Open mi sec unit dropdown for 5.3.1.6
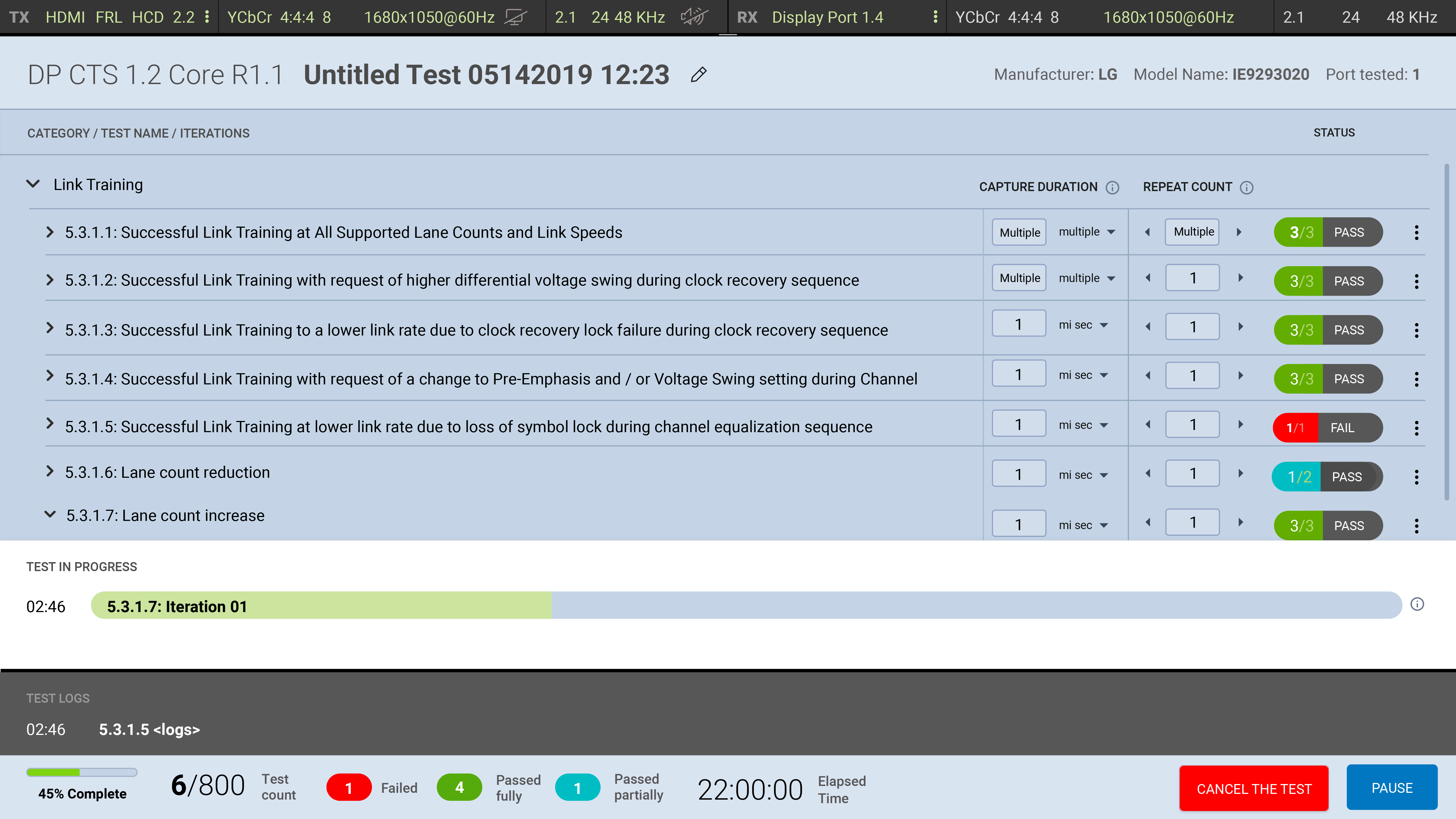1456x819 pixels. [1084, 475]
